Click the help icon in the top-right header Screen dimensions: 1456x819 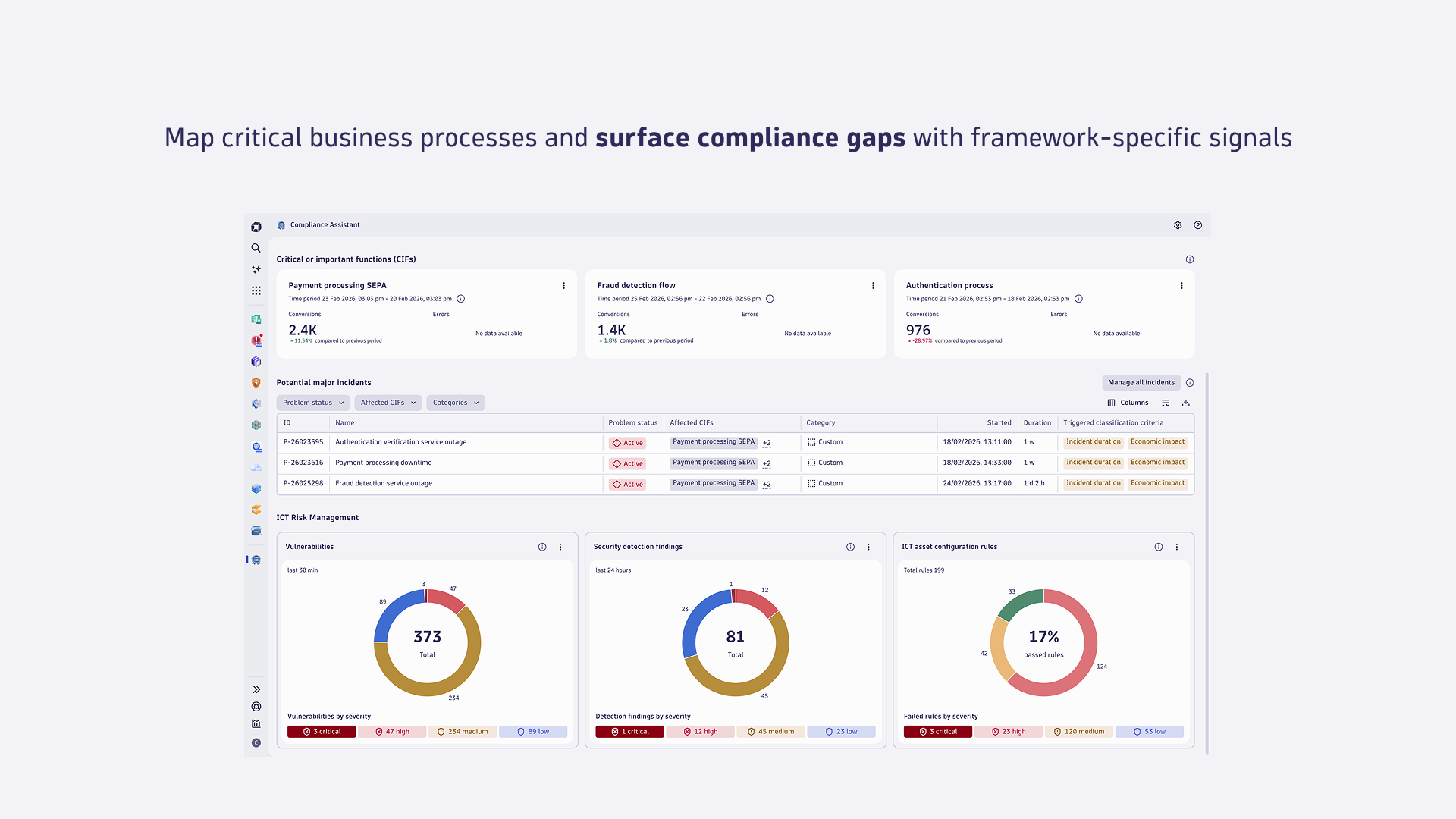(1198, 225)
